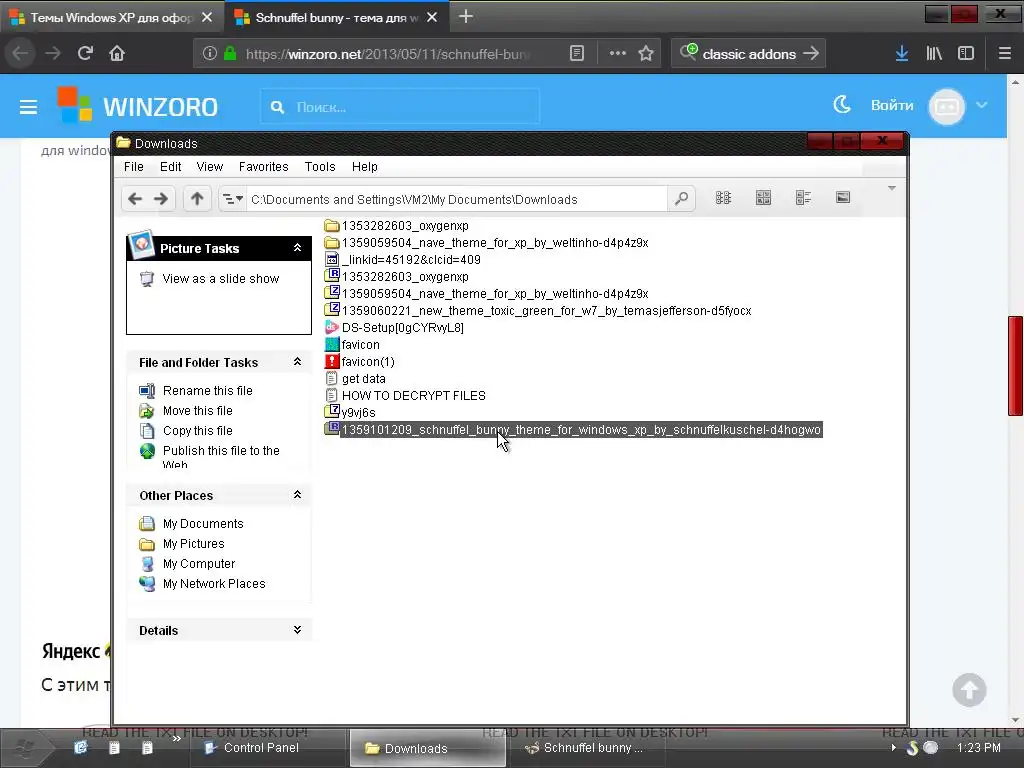The height and width of the screenshot is (768, 1024).
Task: Click View as a slide show
Action: coord(221,279)
